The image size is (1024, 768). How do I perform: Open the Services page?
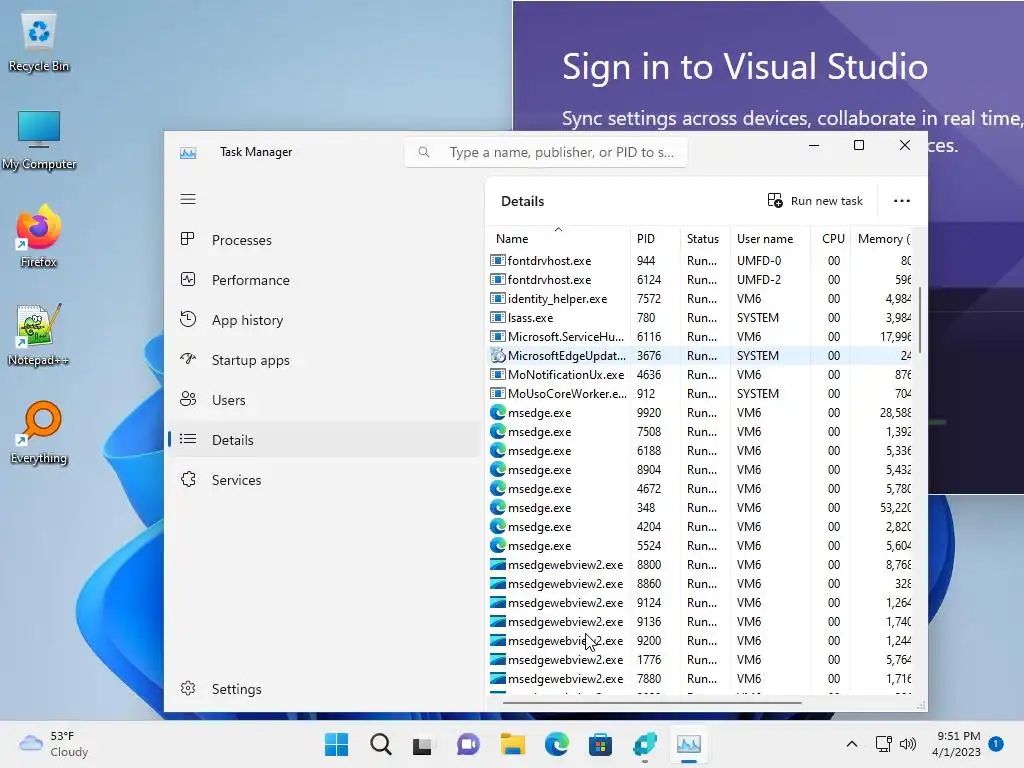coord(324,480)
